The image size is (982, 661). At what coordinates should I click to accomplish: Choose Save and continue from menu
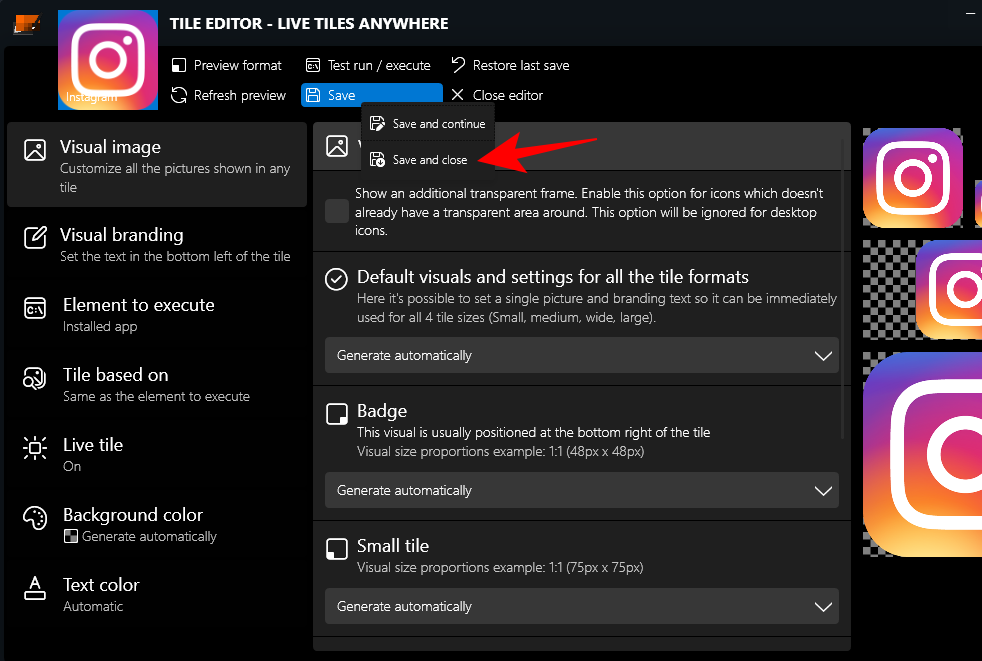pos(428,124)
